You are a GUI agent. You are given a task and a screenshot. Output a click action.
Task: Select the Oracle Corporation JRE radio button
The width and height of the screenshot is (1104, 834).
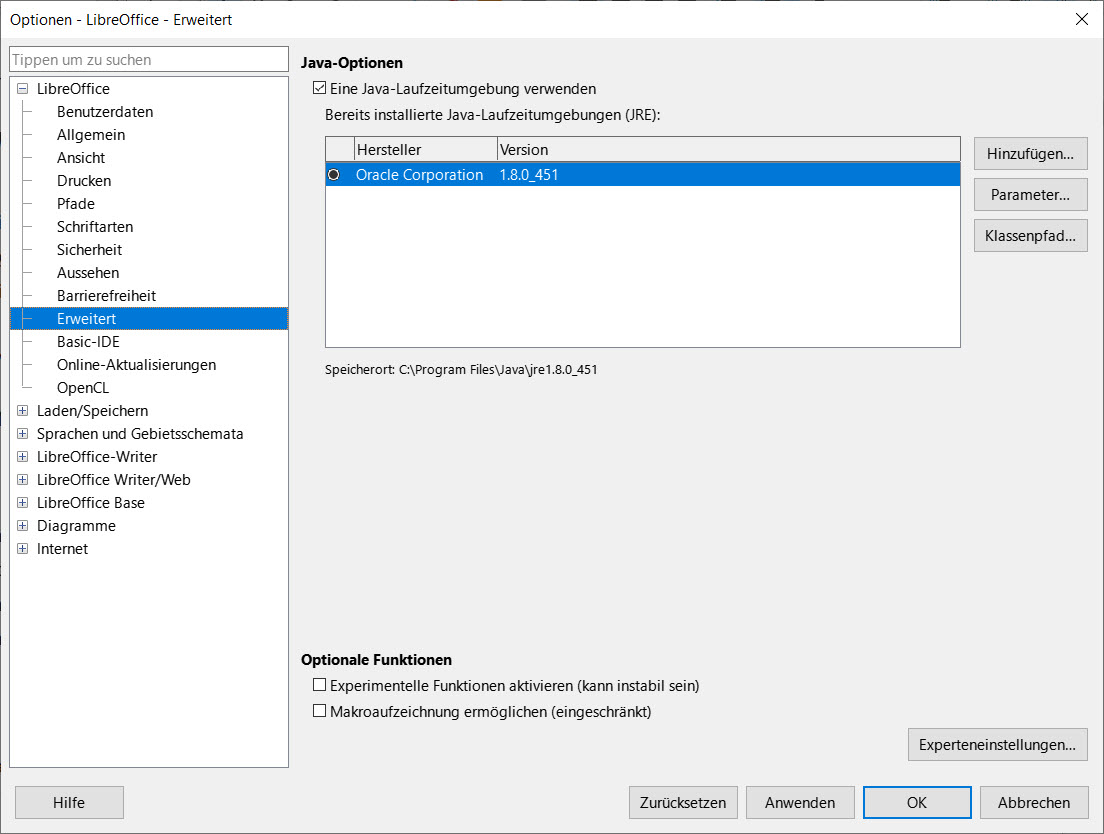coord(334,175)
